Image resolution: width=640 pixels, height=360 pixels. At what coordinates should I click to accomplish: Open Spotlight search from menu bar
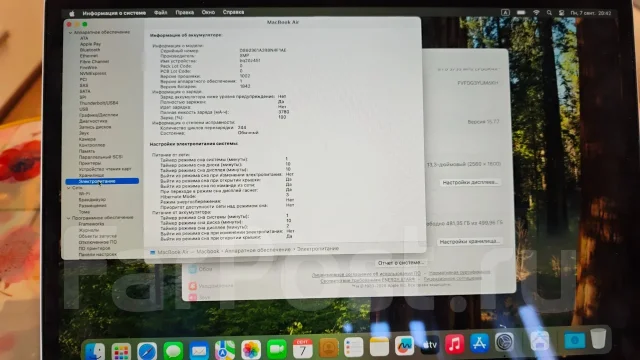(x=549, y=13)
